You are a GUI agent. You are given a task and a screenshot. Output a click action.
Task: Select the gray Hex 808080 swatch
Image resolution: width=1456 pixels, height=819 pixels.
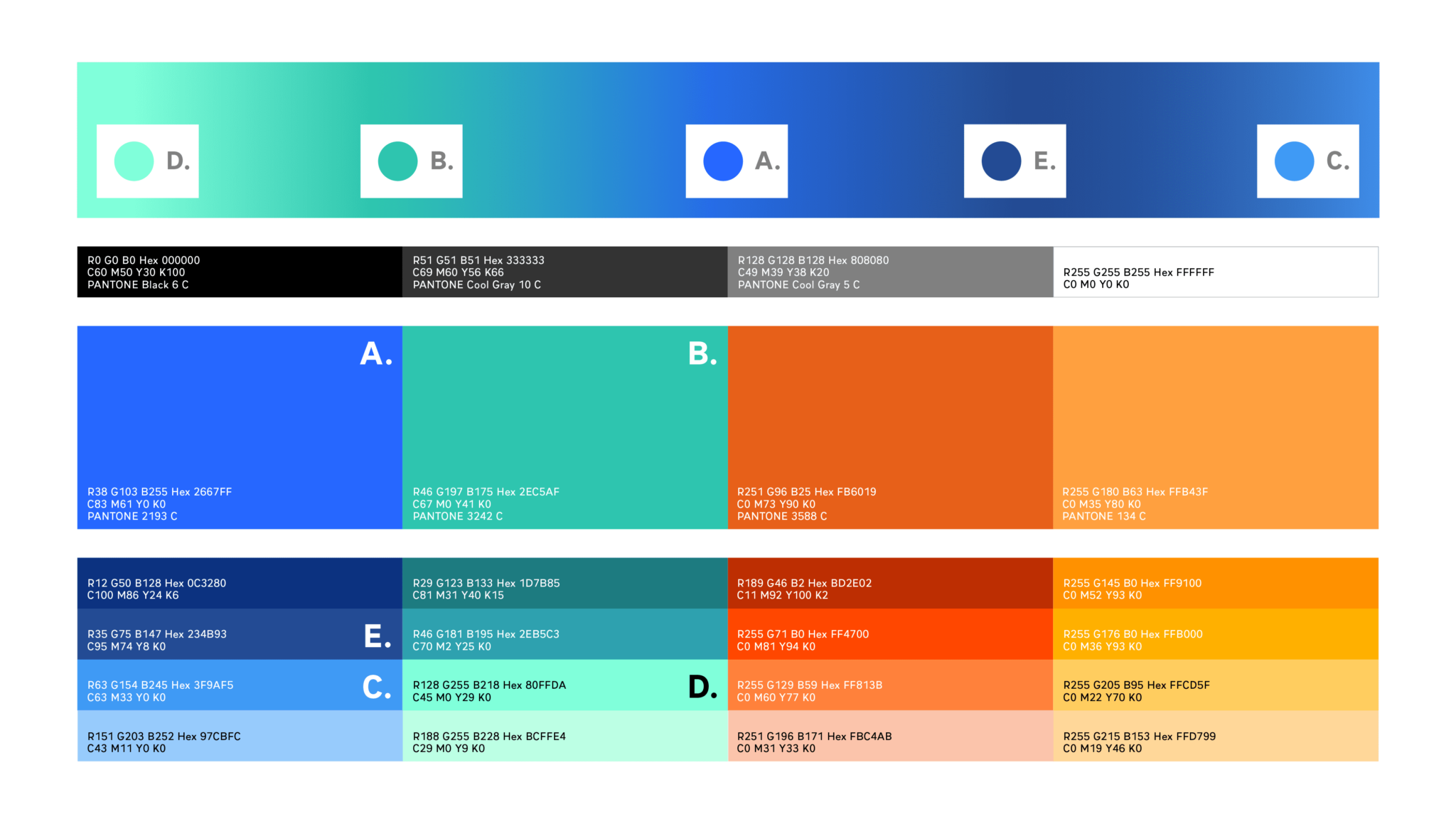coord(890,272)
